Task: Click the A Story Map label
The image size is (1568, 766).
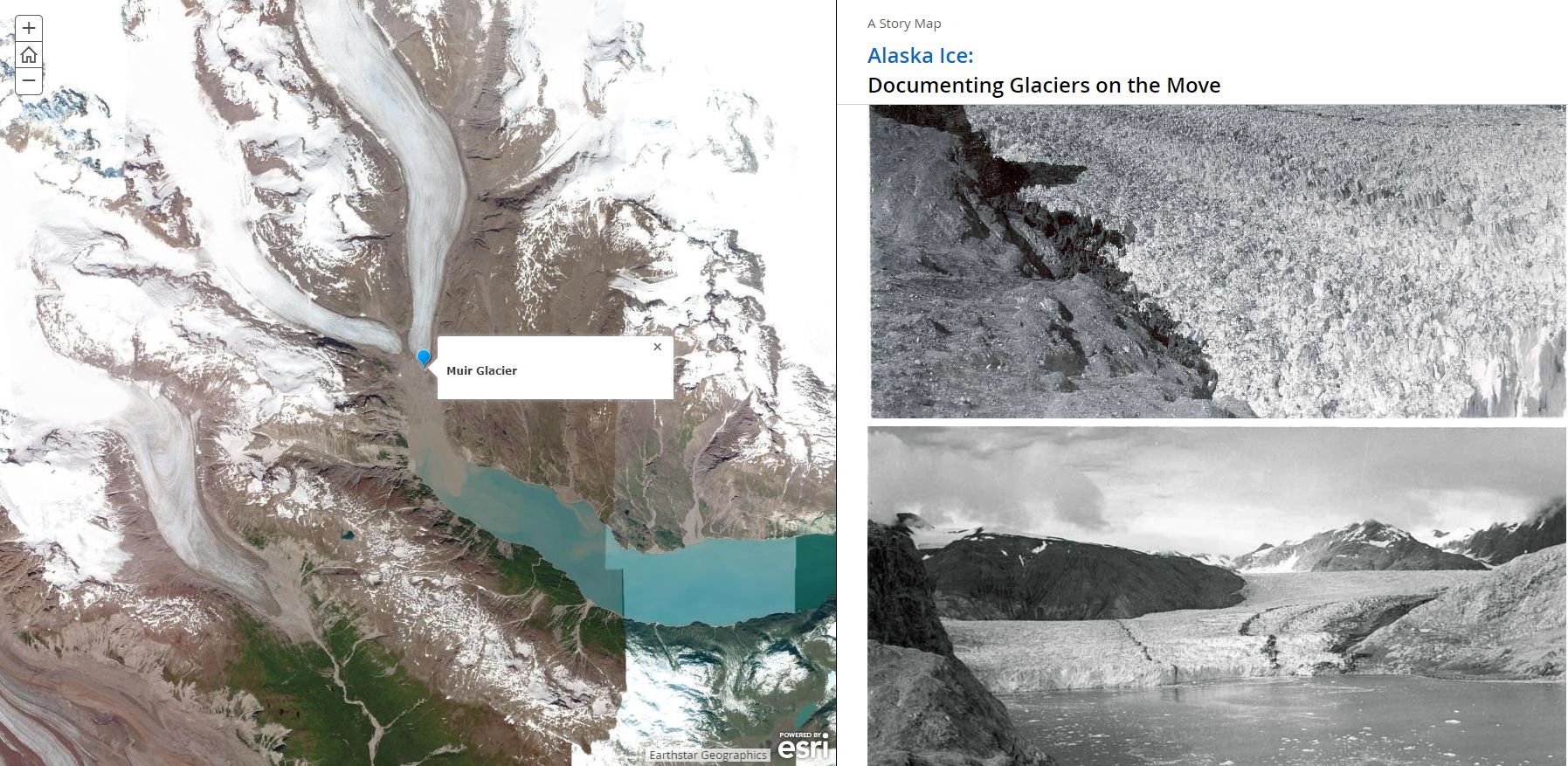Action: point(904,24)
